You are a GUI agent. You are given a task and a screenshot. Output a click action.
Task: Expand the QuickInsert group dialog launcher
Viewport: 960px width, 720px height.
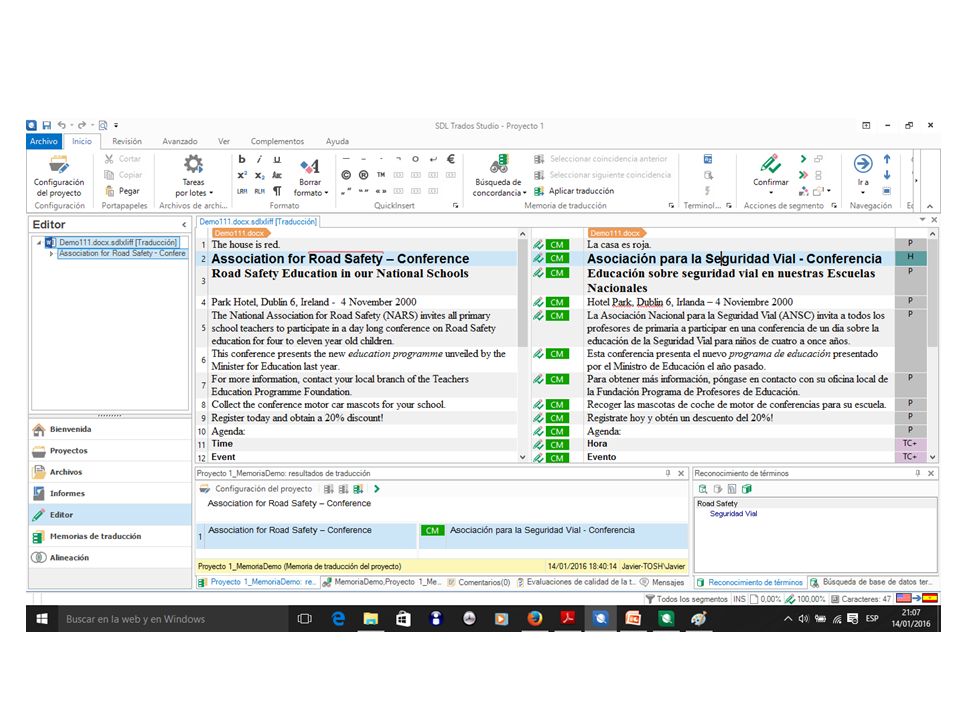(456, 206)
